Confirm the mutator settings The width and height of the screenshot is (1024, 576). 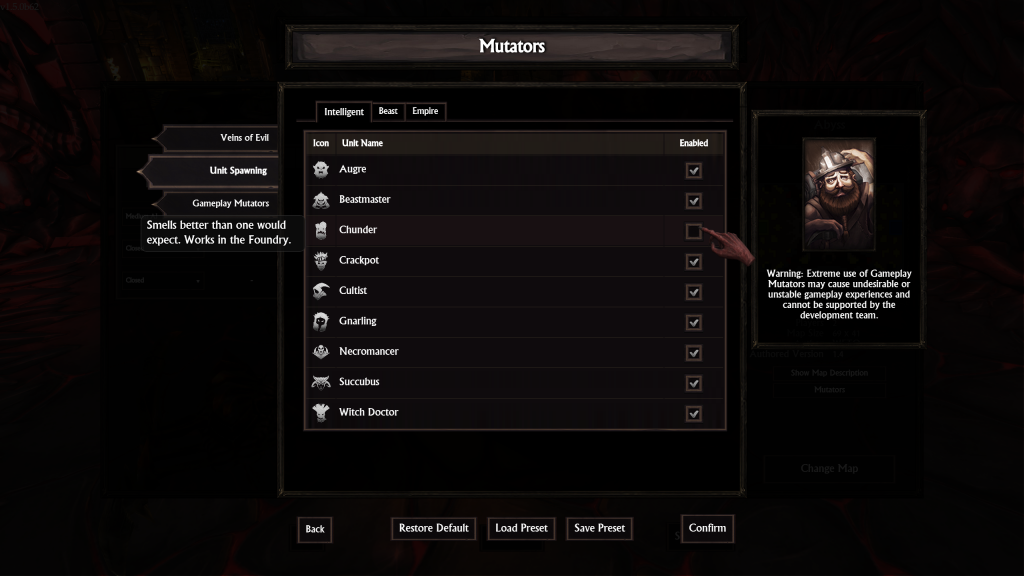click(x=707, y=528)
